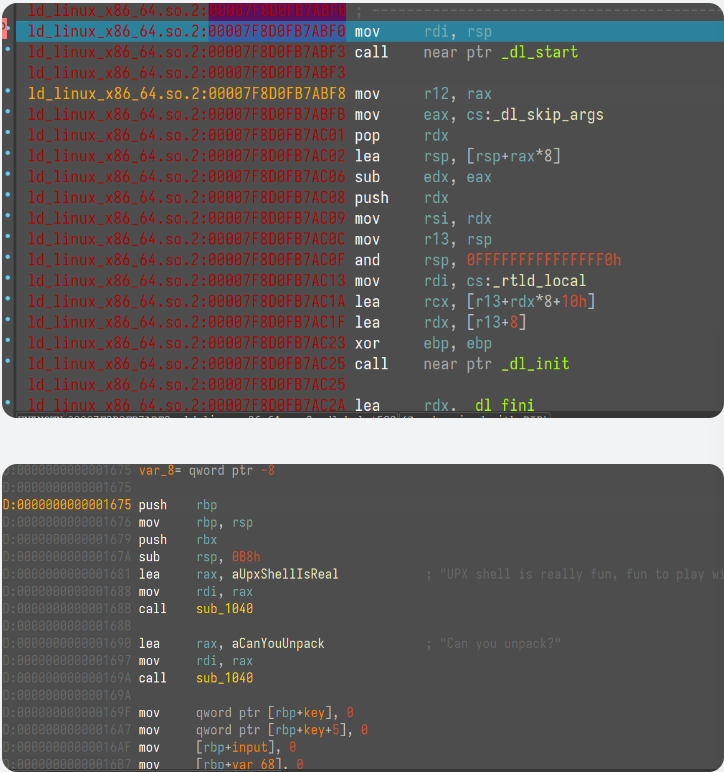This screenshot has height=772, width=724.
Task: Click the _rtld_local symbol reference
Action: (x=540, y=281)
